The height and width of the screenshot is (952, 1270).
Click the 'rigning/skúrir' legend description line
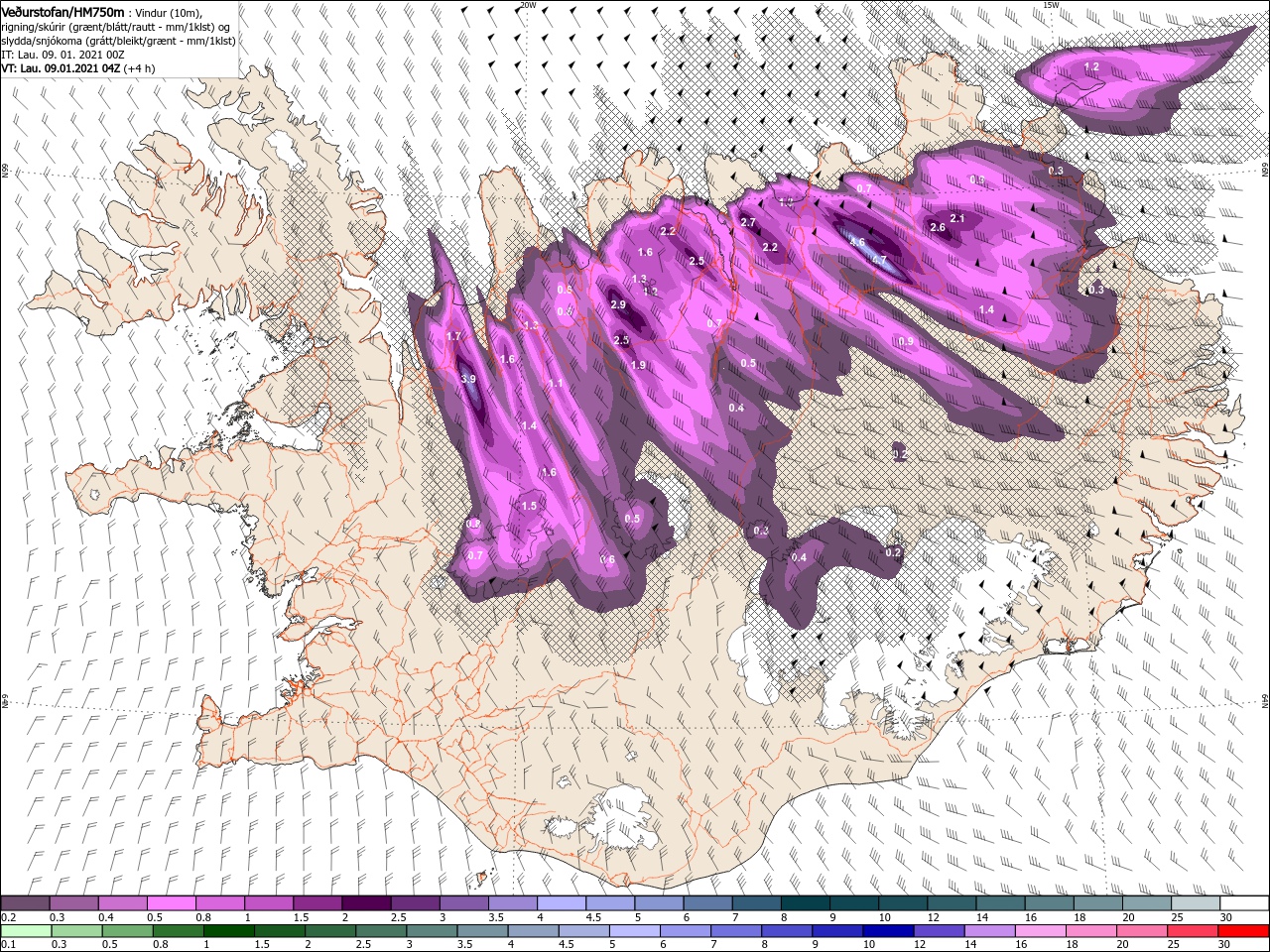(116, 26)
